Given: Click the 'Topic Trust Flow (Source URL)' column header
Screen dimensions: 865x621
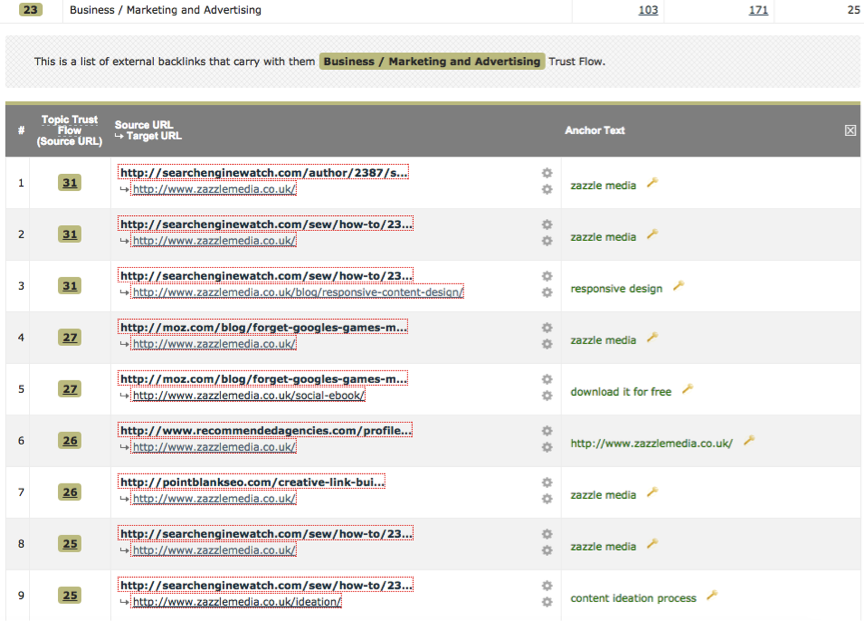Looking at the screenshot, I should point(70,130).
